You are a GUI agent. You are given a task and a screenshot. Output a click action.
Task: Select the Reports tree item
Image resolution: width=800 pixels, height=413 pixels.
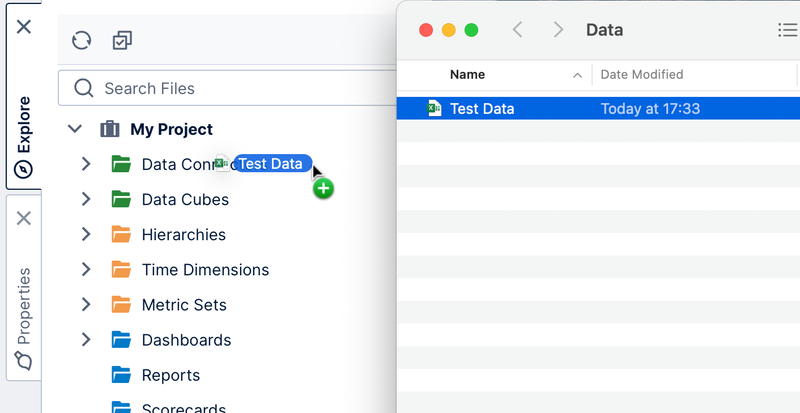coord(170,375)
